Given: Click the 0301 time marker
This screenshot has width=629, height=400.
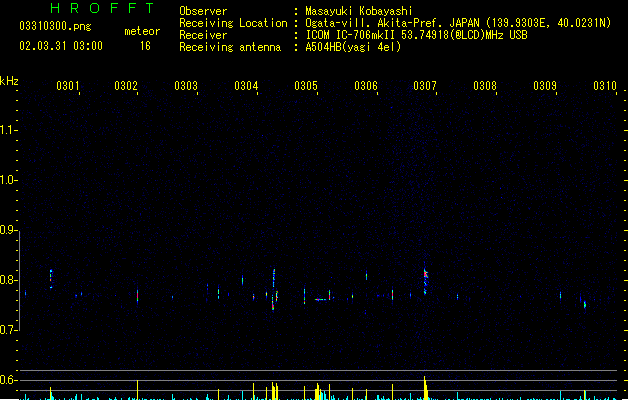Looking at the screenshot, I should coord(68,86).
